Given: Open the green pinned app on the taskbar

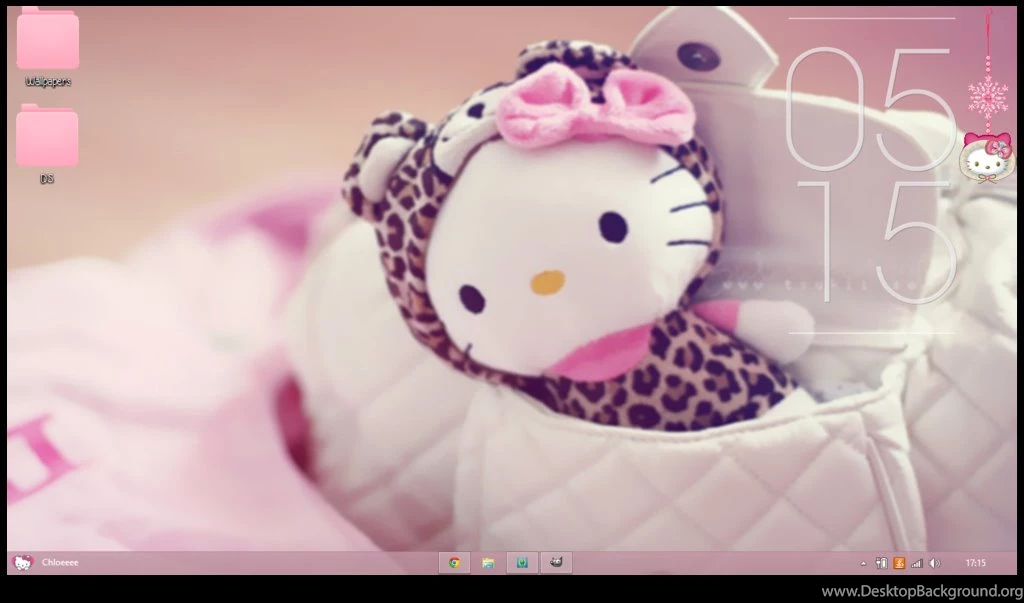Looking at the screenshot, I should tap(522, 563).
